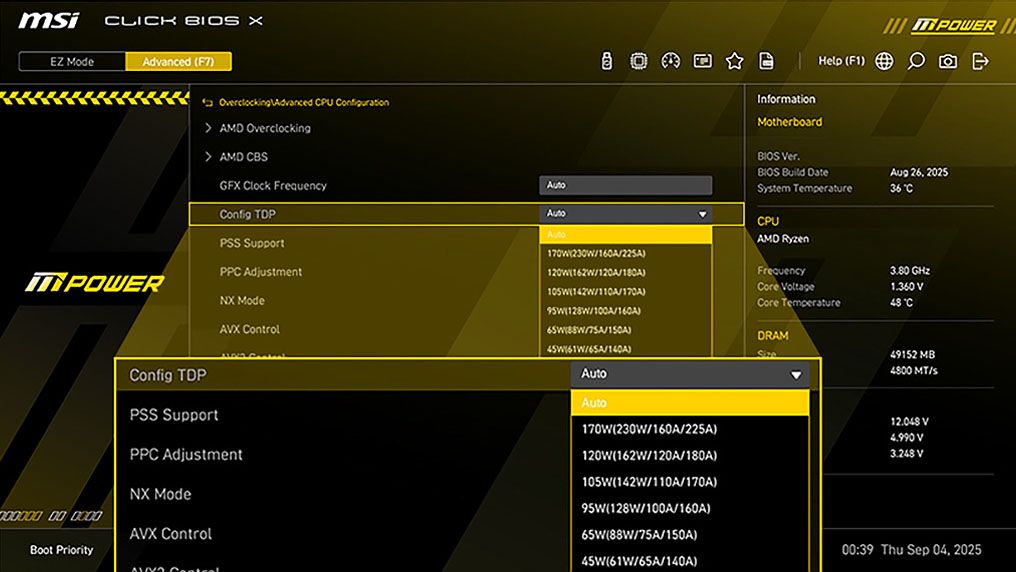Select the GFX Clock Frequency label
This screenshot has width=1016, height=572.
coord(273,185)
